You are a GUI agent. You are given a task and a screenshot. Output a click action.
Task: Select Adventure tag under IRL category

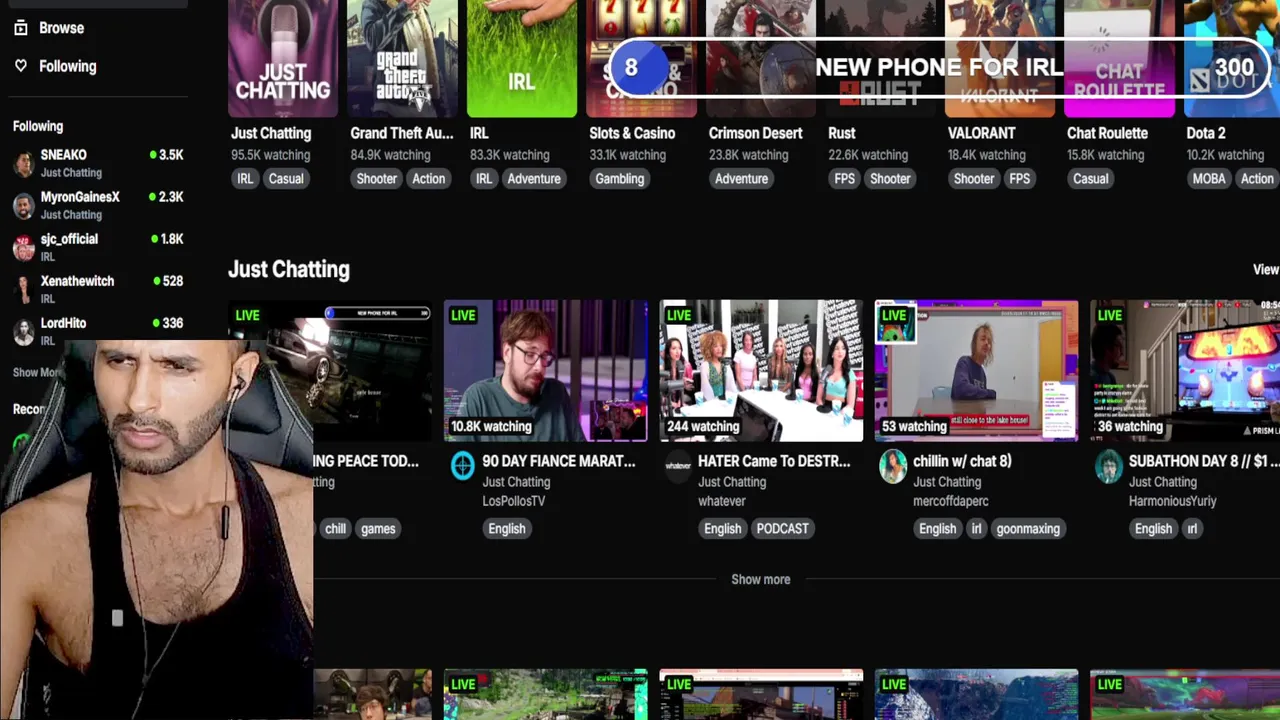[x=534, y=179]
